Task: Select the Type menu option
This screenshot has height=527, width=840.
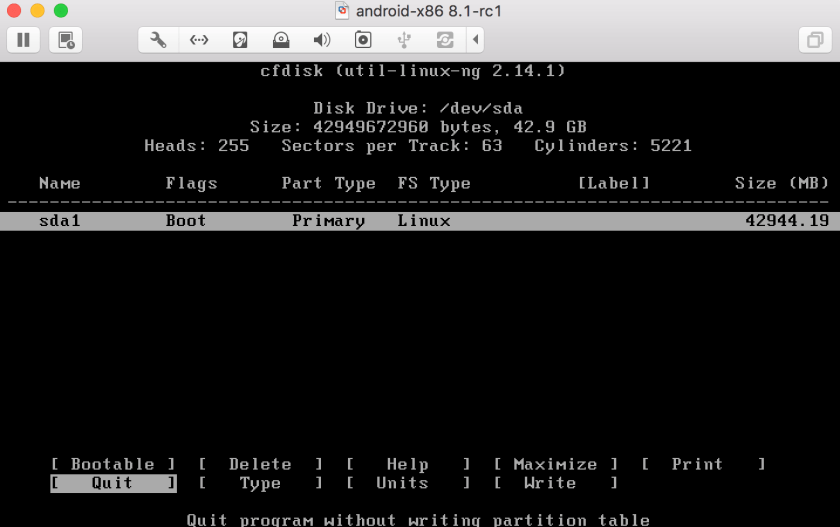Action: tap(260, 483)
